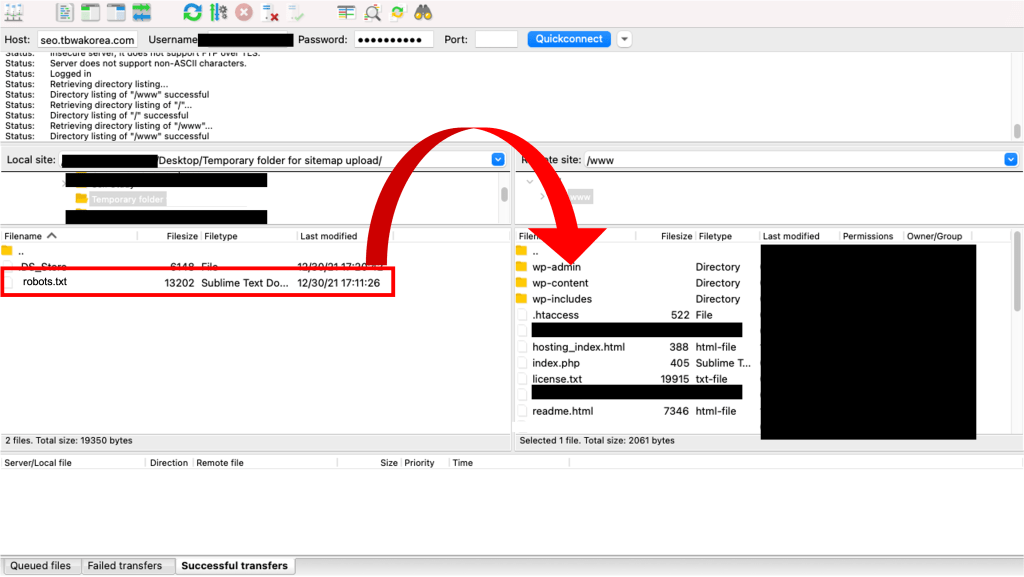This screenshot has width=1024, height=577.
Task: Click the Temporary folder's folder icon
Action: point(81,198)
